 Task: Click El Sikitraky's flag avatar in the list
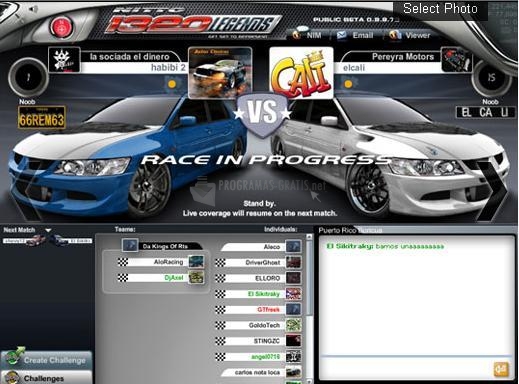click(x=293, y=294)
